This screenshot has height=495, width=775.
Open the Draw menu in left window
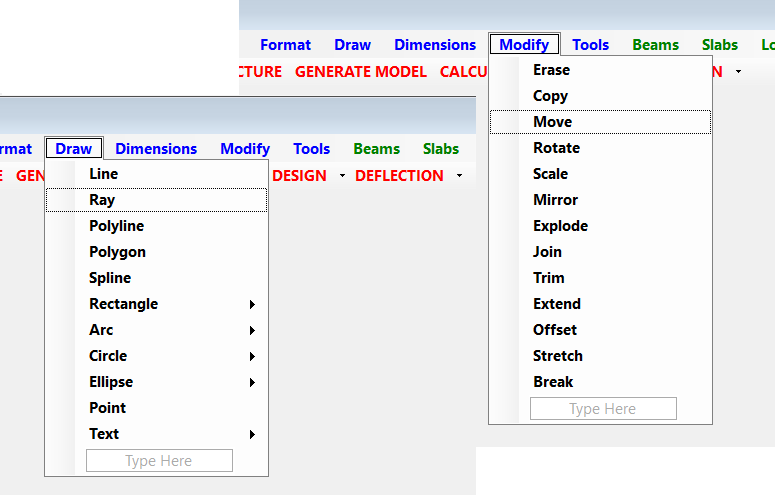pos(74,148)
